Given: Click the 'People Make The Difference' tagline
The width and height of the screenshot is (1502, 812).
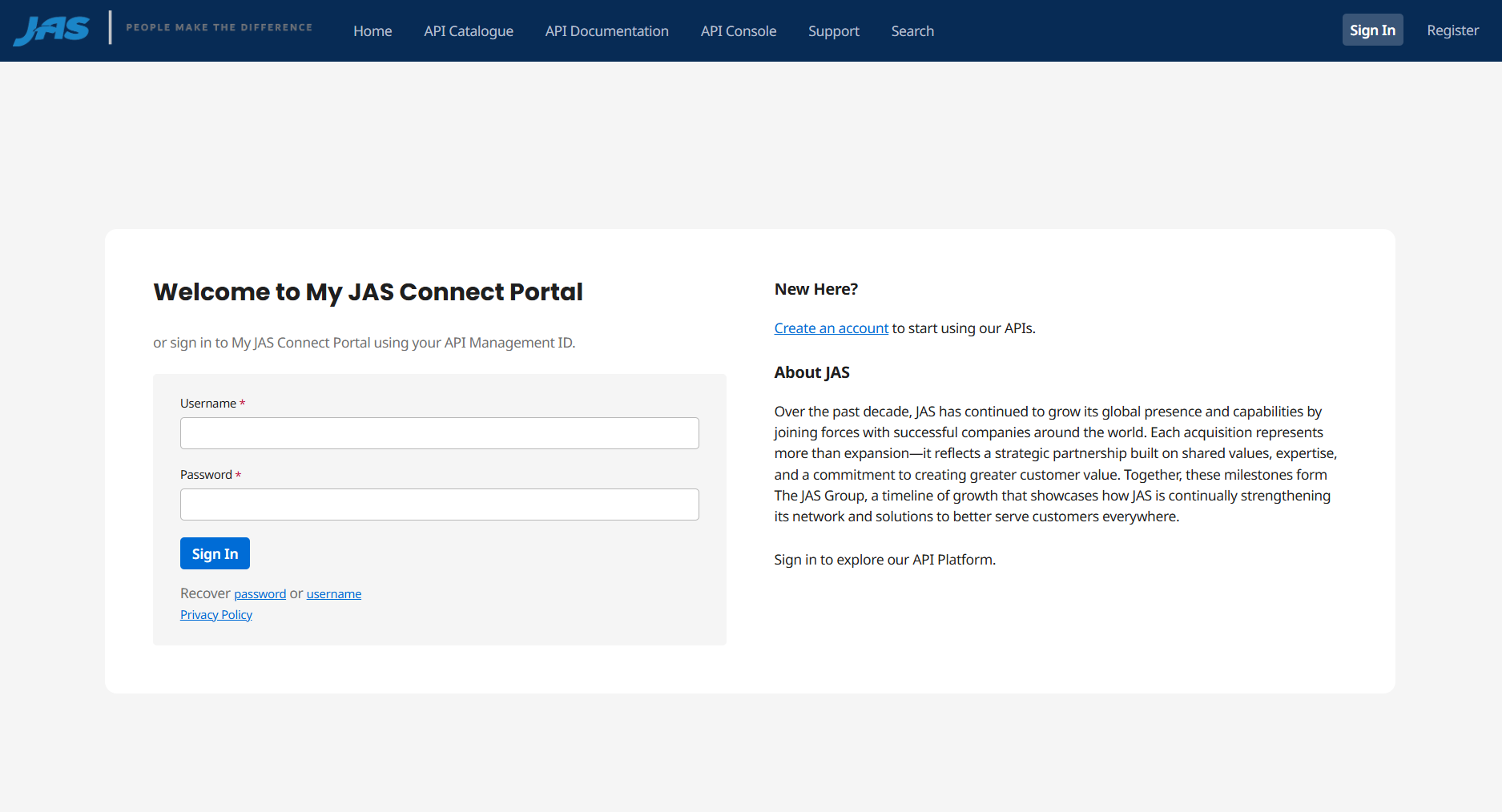Looking at the screenshot, I should click(219, 27).
